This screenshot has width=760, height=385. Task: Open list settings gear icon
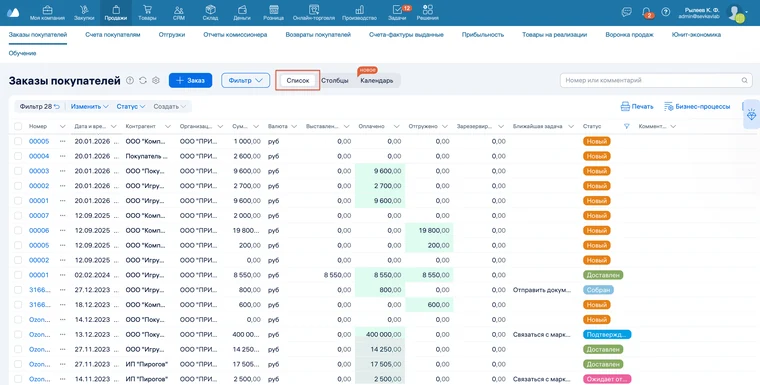pos(156,80)
